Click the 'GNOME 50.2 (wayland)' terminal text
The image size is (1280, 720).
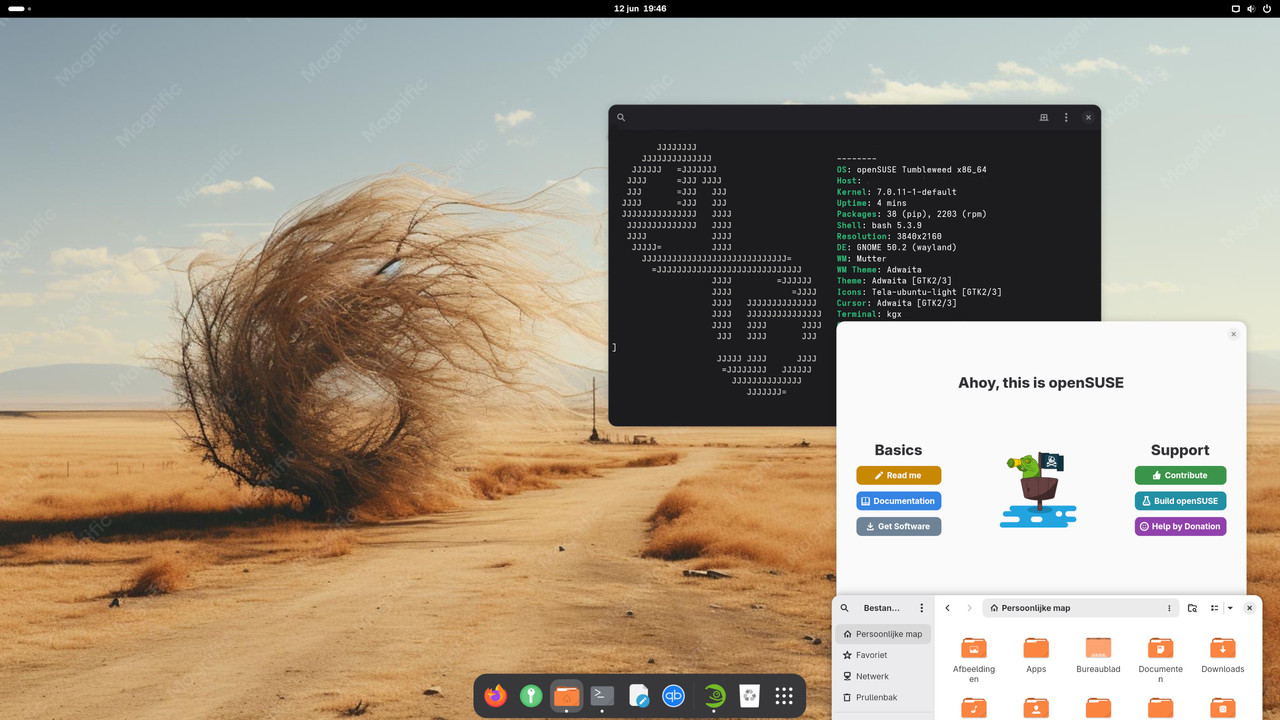[x=906, y=247]
